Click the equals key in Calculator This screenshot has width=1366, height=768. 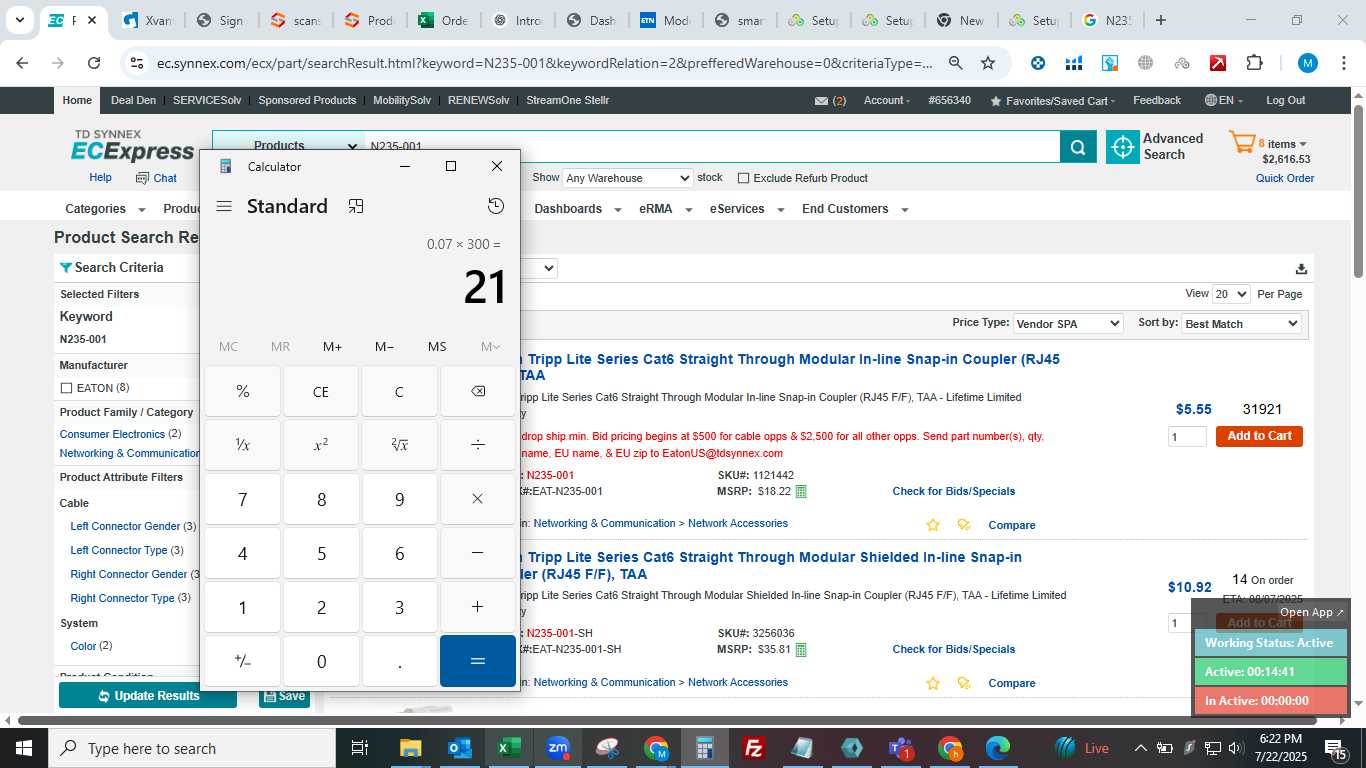pos(478,661)
